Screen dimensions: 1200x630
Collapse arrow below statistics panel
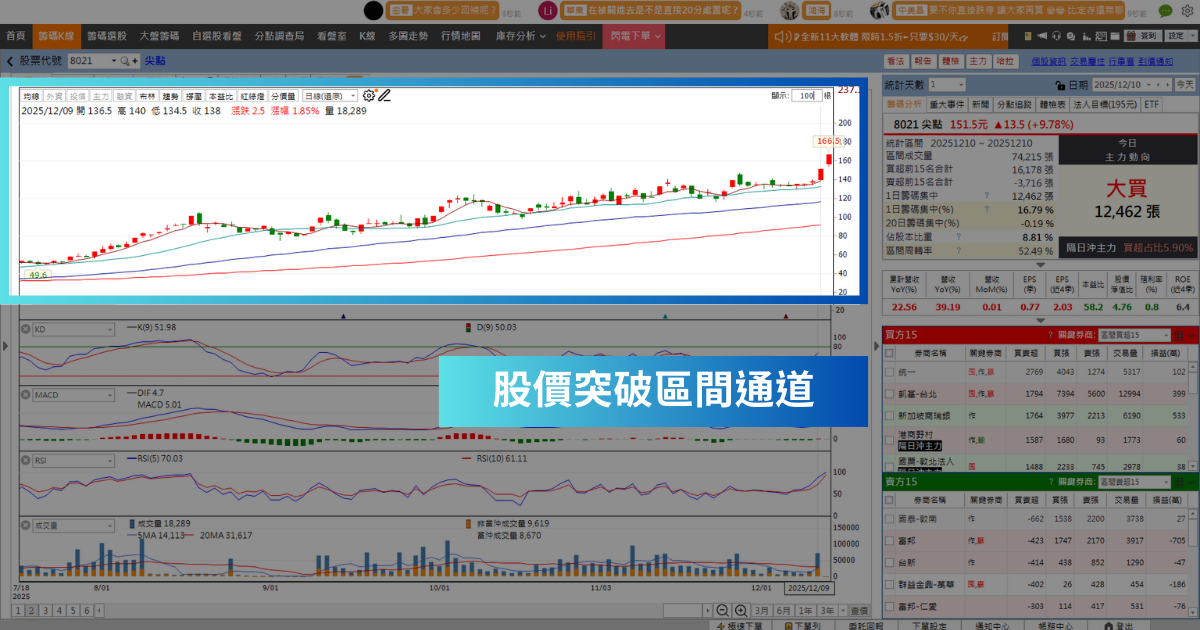[x=1040, y=265]
